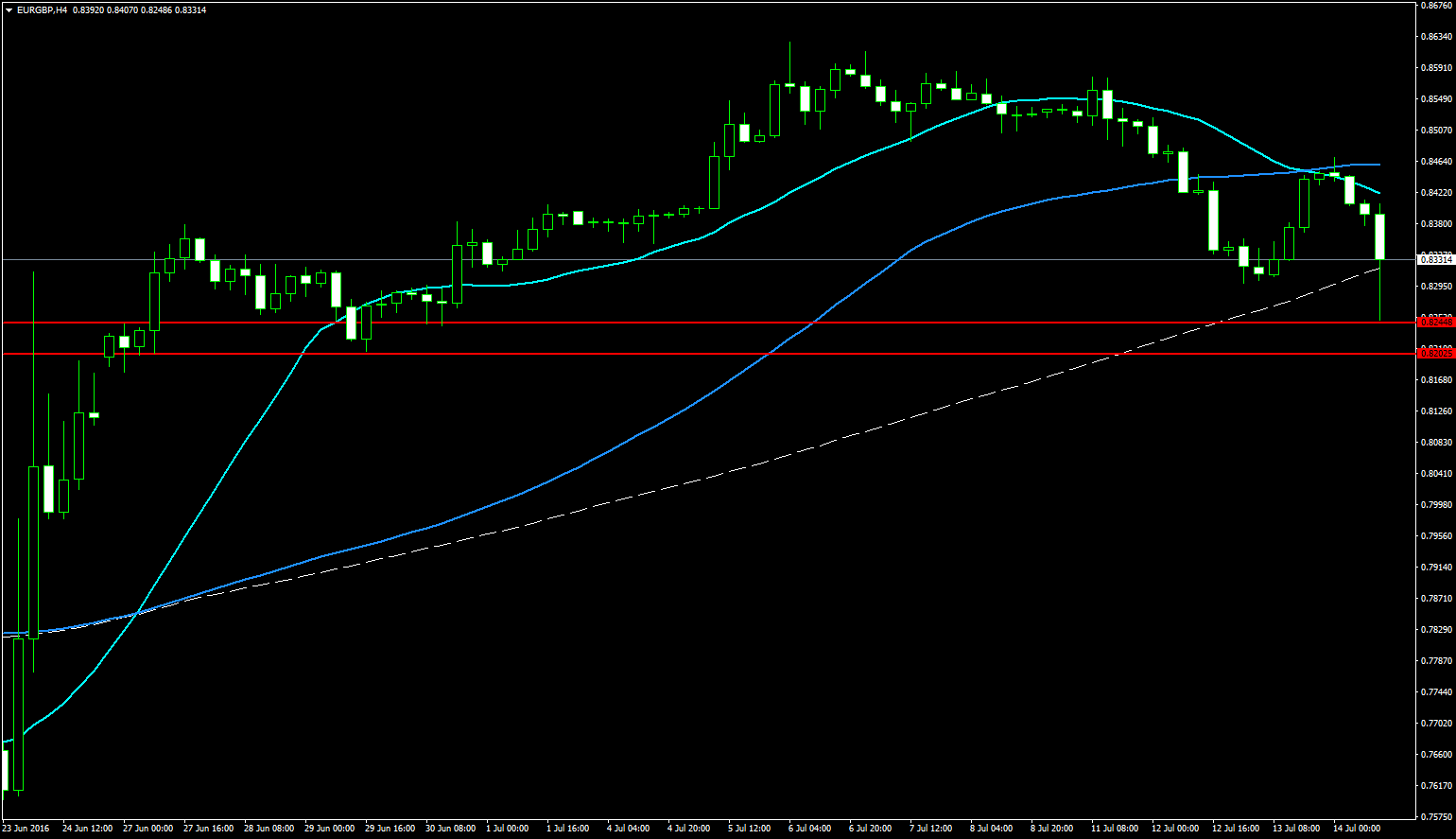The image size is (1456, 839).
Task: Click the 1 Jul 00:00 time marker
Action: pyautogui.click(x=507, y=829)
